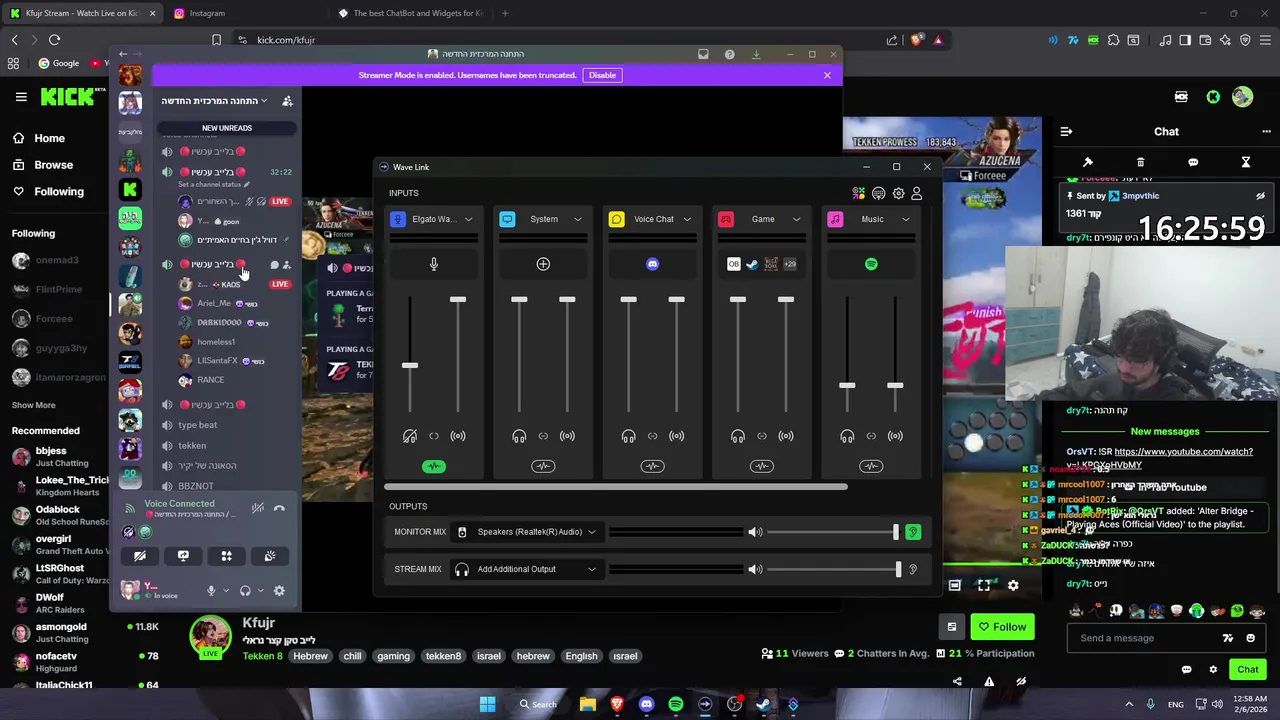Toggle green ear listen button for Monitor Mix
The height and width of the screenshot is (720, 1280).
coord(913,532)
